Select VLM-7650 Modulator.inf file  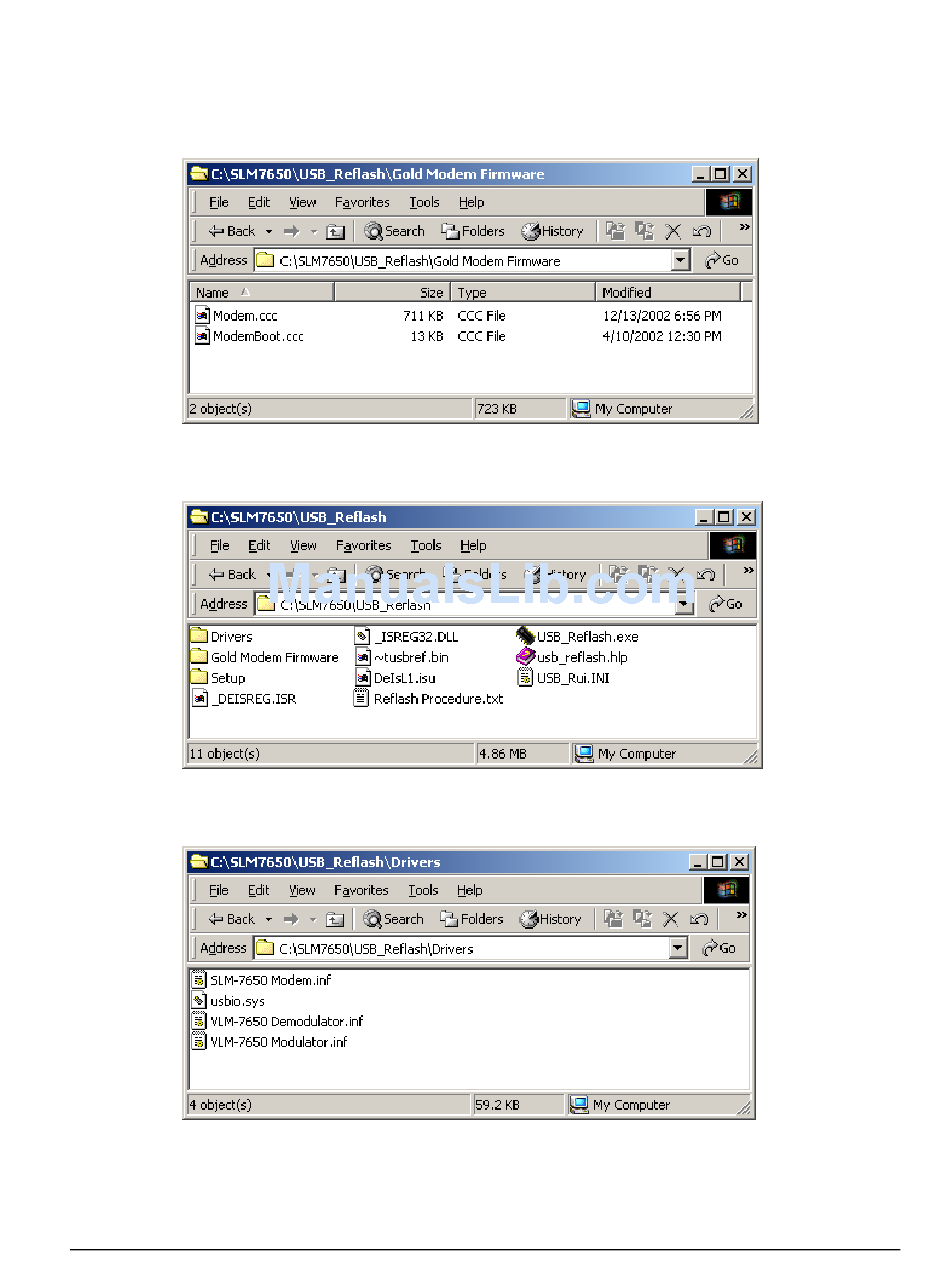270,1043
